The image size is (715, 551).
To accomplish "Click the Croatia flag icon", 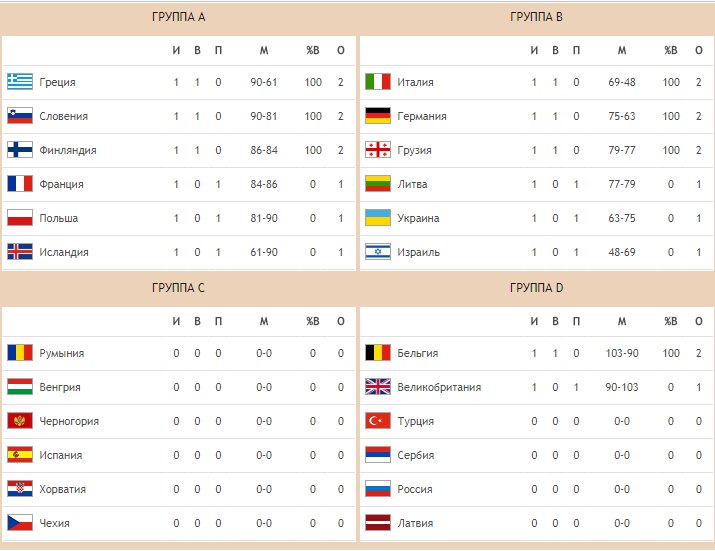I will 20,489.
